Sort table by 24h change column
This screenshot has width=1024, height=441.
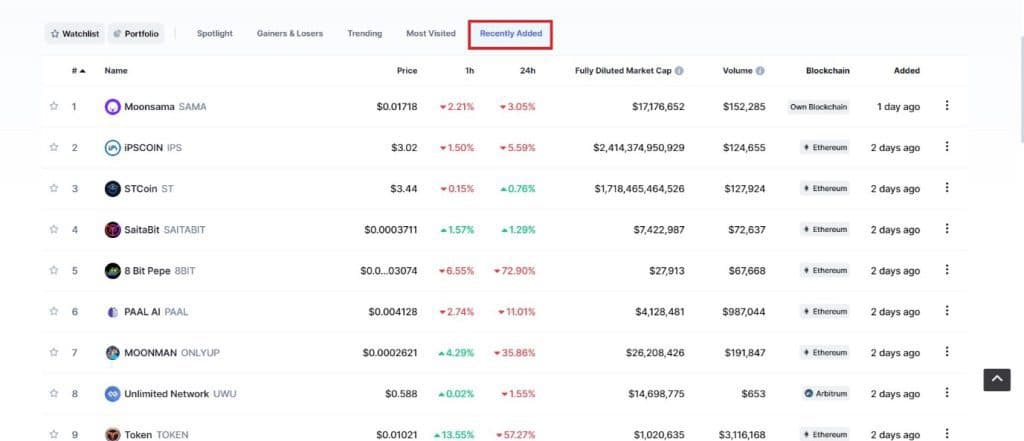click(528, 71)
